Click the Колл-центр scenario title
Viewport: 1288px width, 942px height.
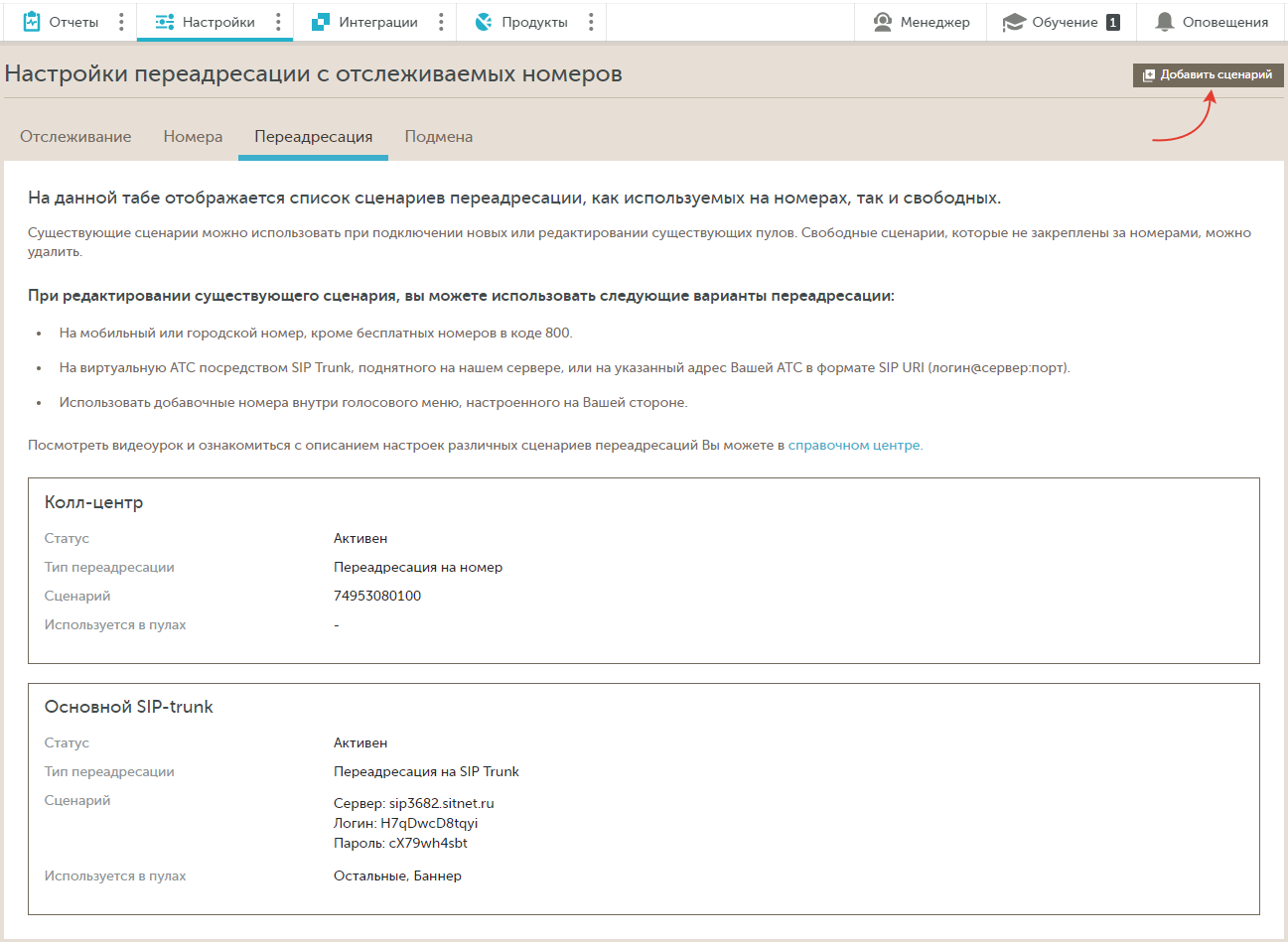93,502
